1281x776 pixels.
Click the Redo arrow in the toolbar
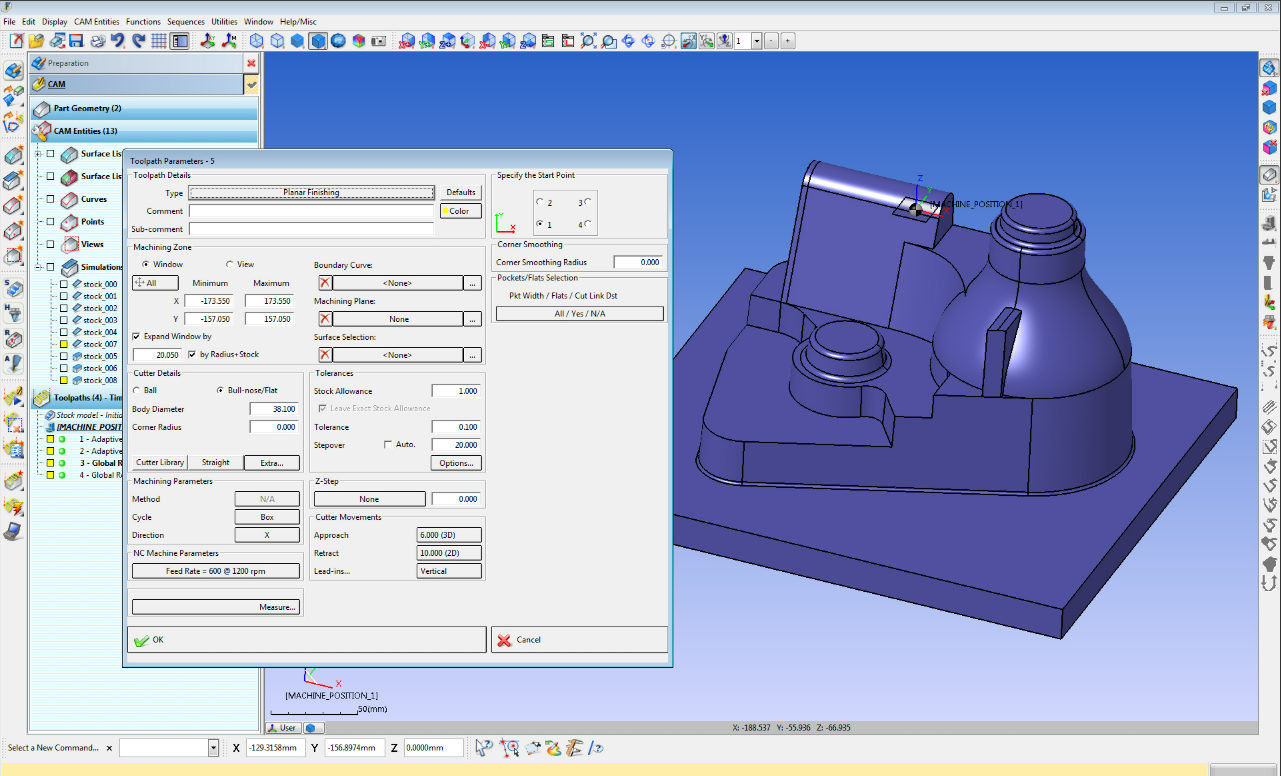[x=138, y=41]
